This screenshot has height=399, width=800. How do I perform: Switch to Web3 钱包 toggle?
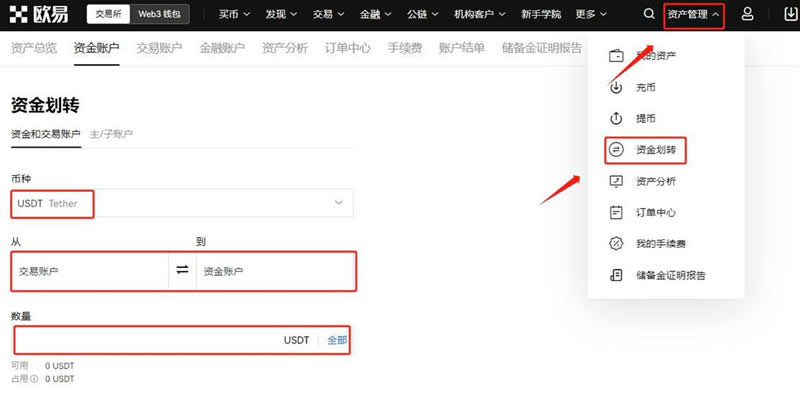click(160, 14)
